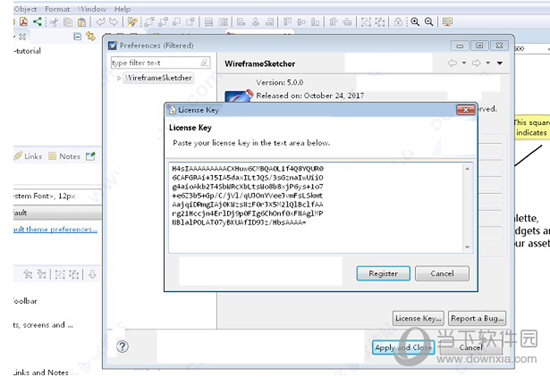
Task: Click the license text area scroll-up arrow
Action: (x=468, y=169)
